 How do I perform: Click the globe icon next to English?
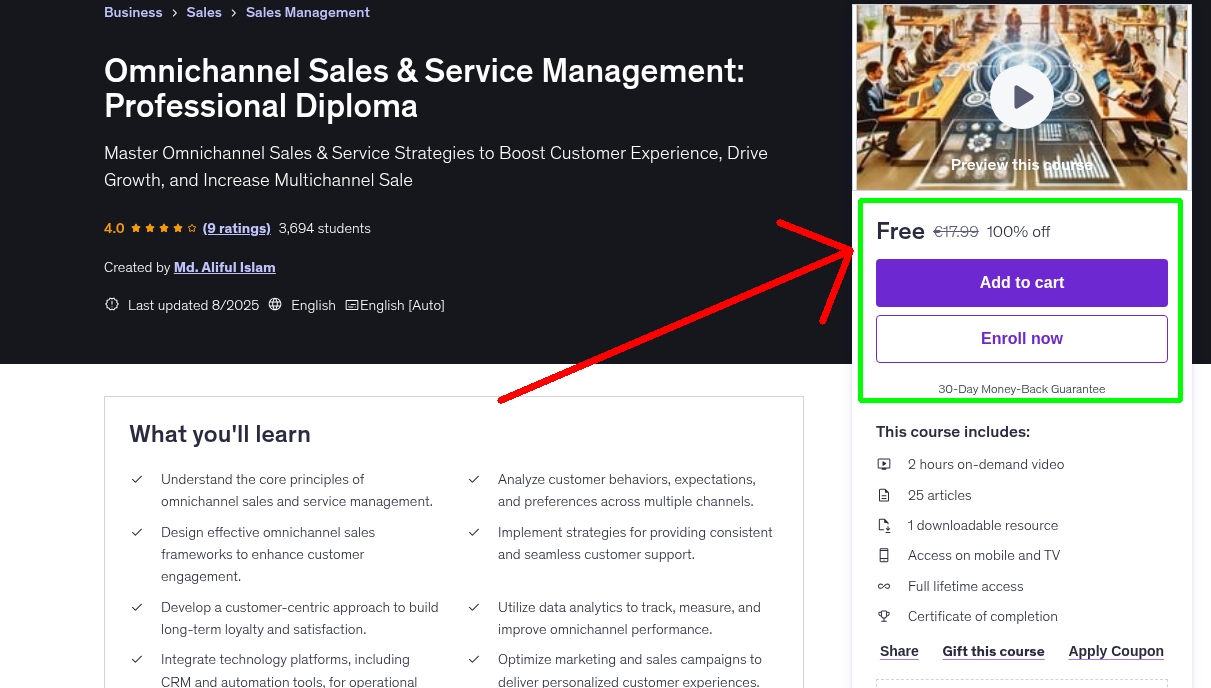point(275,304)
